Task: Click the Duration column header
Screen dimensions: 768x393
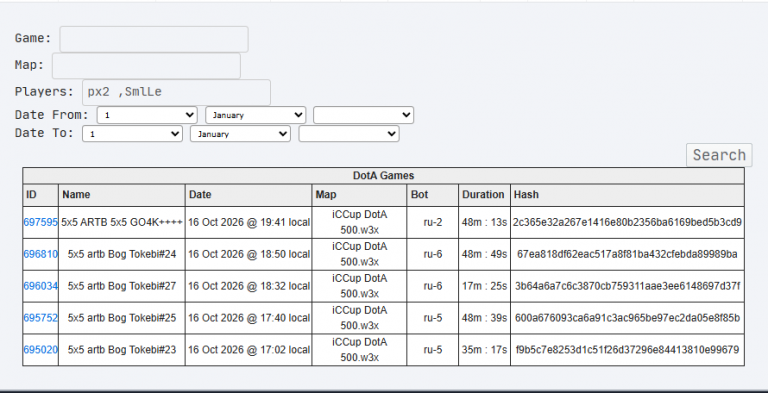Action: [x=484, y=195]
